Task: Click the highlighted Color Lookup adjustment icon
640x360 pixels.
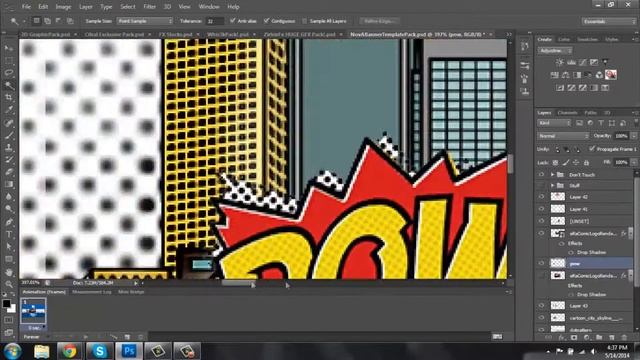Action: pyautogui.click(x=611, y=75)
